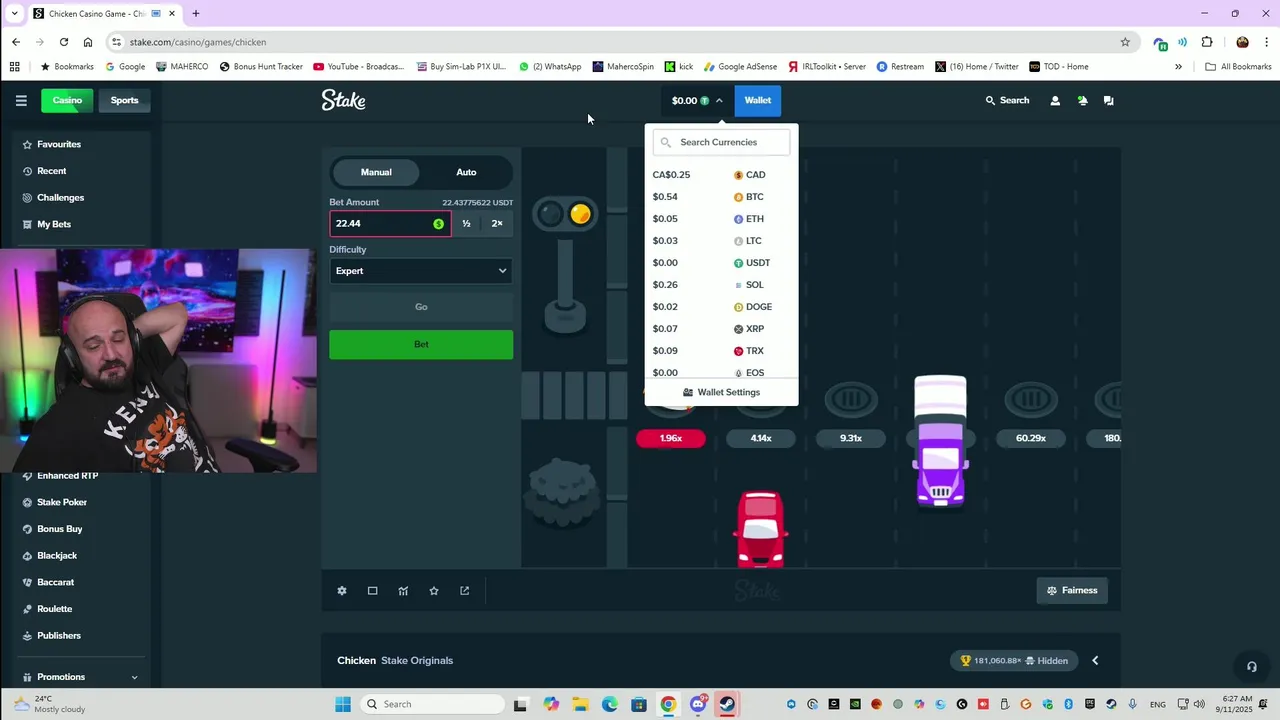1280x720 pixels.
Task: Open the support headset icon
Action: [1251, 667]
